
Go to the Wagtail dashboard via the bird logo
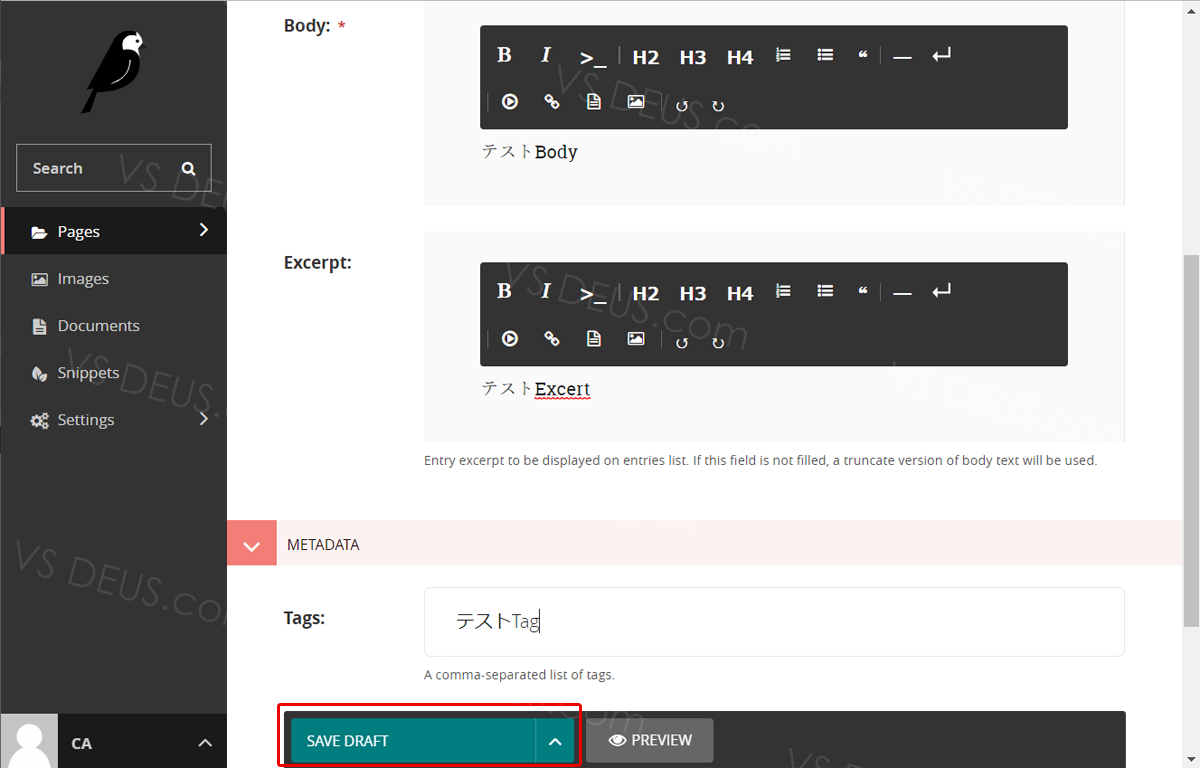point(113,70)
